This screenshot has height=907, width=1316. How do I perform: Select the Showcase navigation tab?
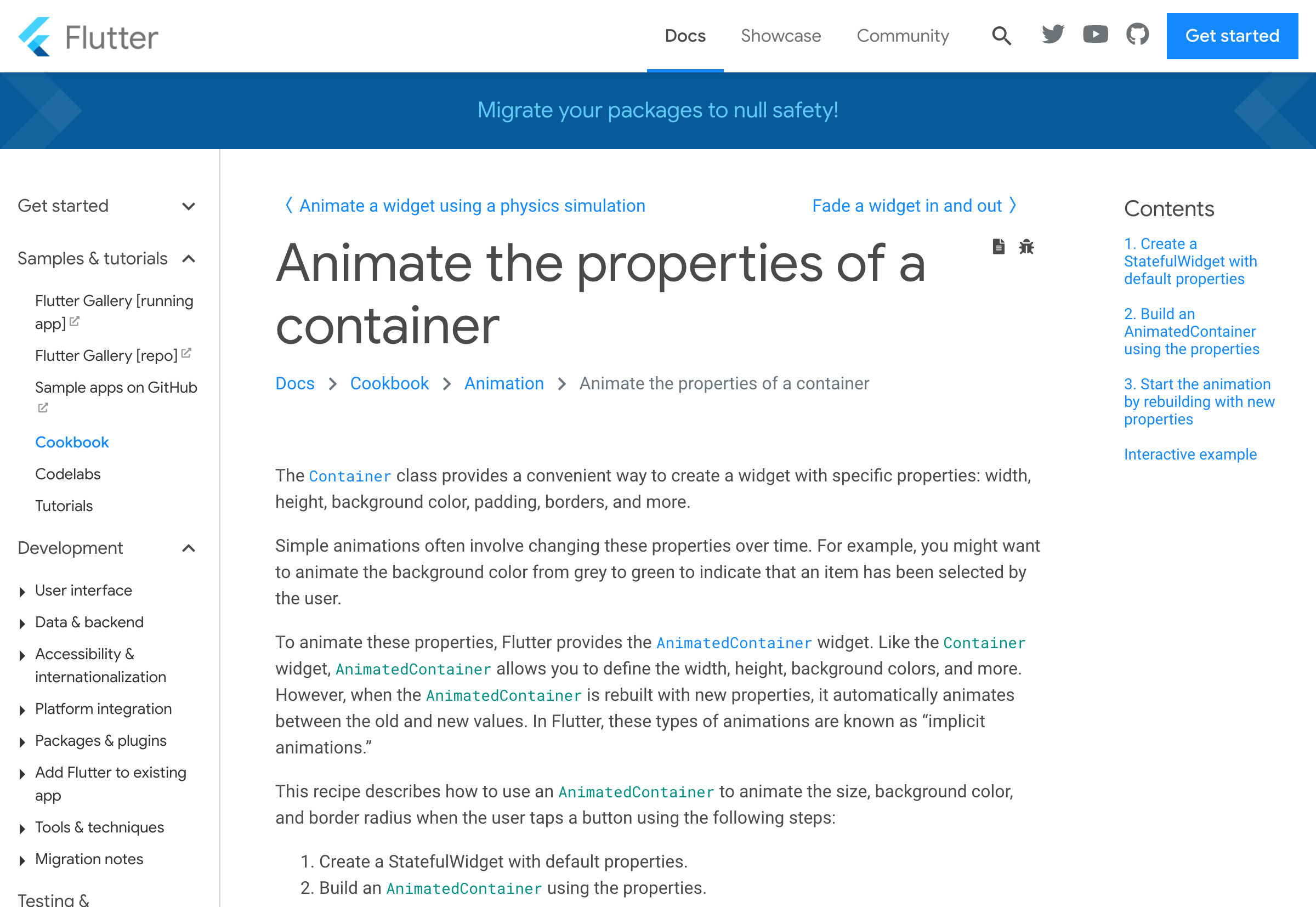781,36
